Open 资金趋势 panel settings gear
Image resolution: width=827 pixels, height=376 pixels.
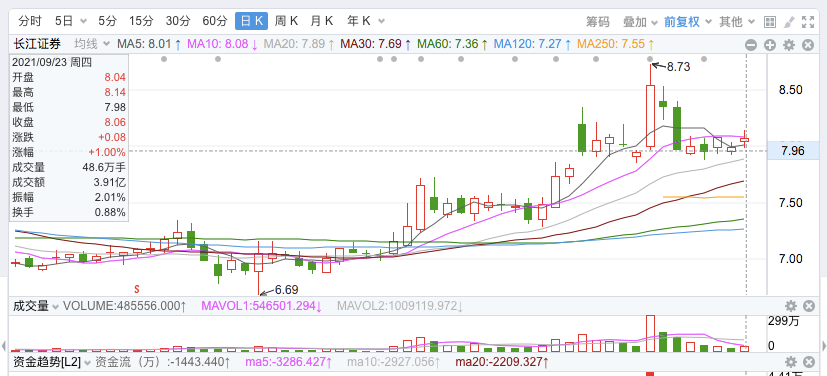tap(791, 362)
